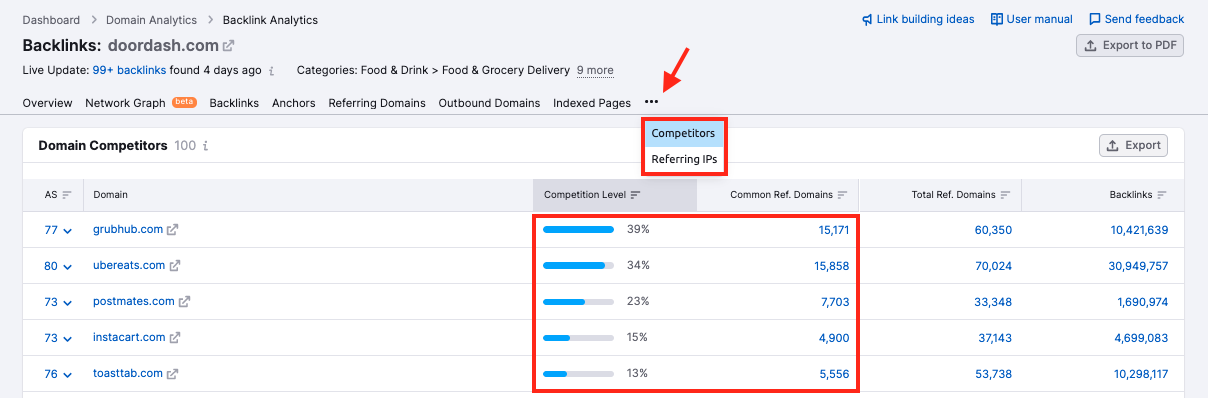Click the Export to PDF button
This screenshot has height=398, width=1208.
tap(1130, 45)
